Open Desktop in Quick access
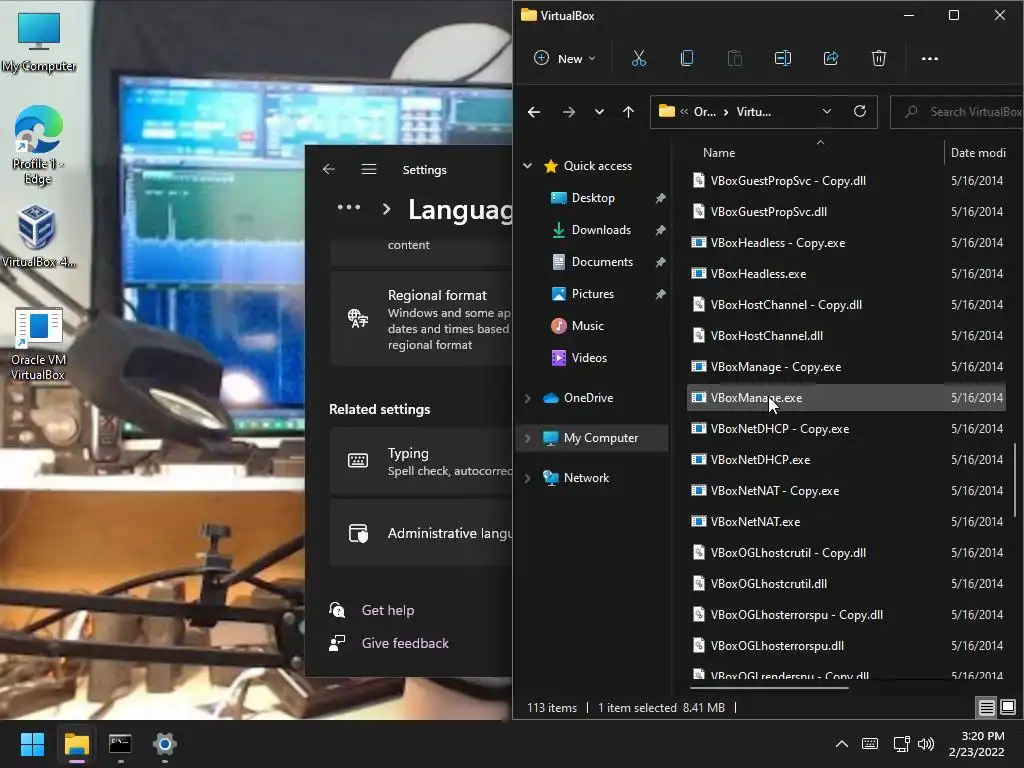This screenshot has width=1024, height=768. point(593,198)
